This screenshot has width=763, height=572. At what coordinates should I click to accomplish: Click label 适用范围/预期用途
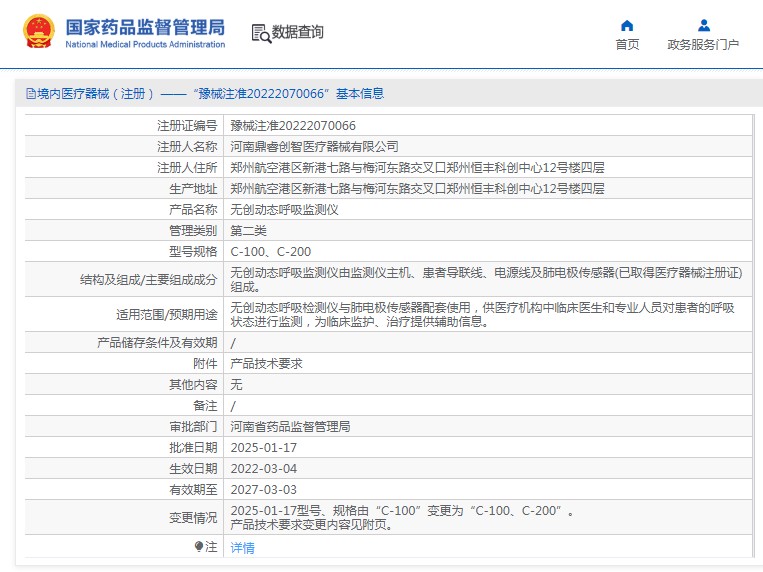(166, 314)
